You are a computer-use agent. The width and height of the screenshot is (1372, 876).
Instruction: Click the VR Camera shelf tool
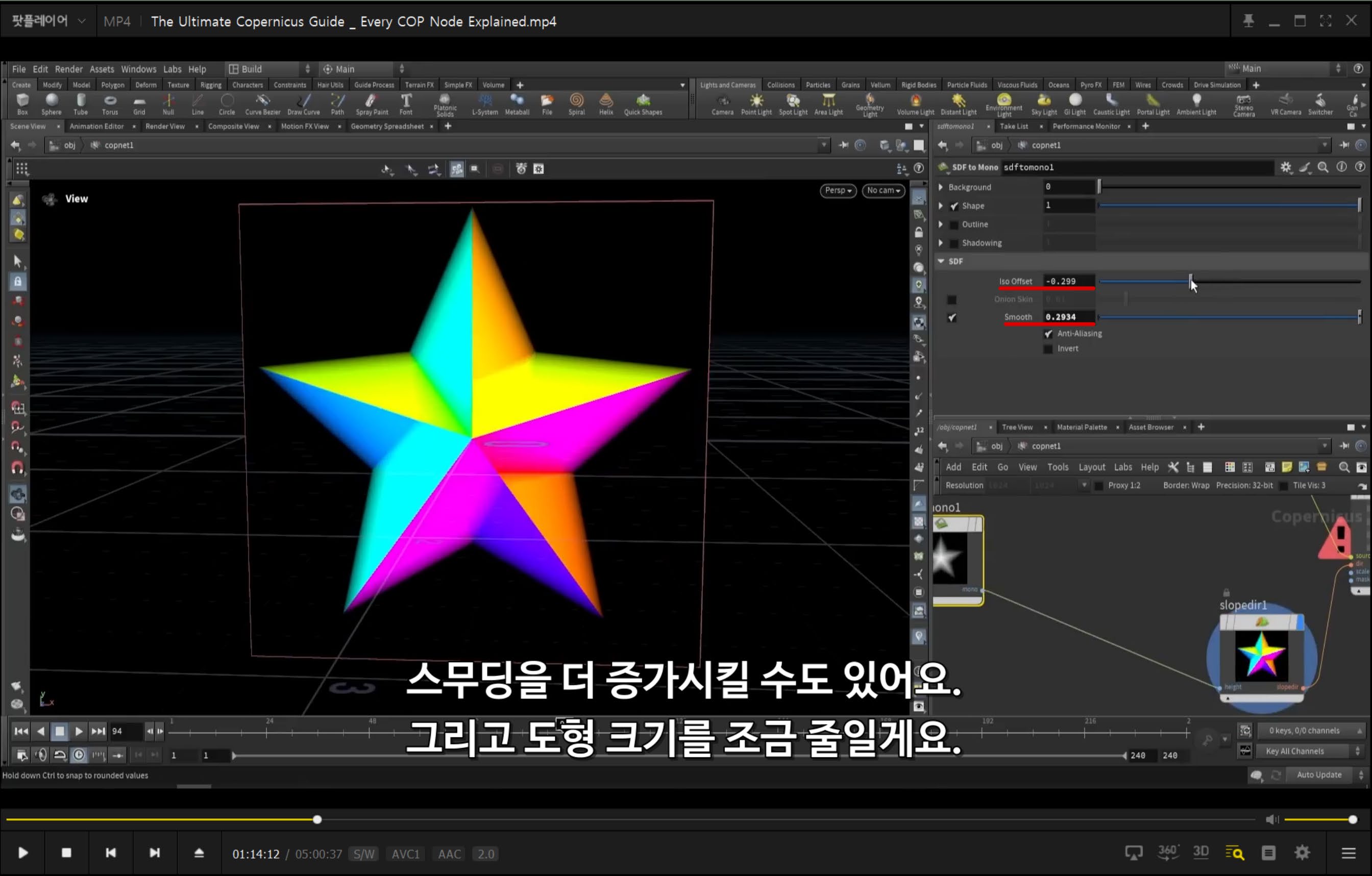[1286, 104]
